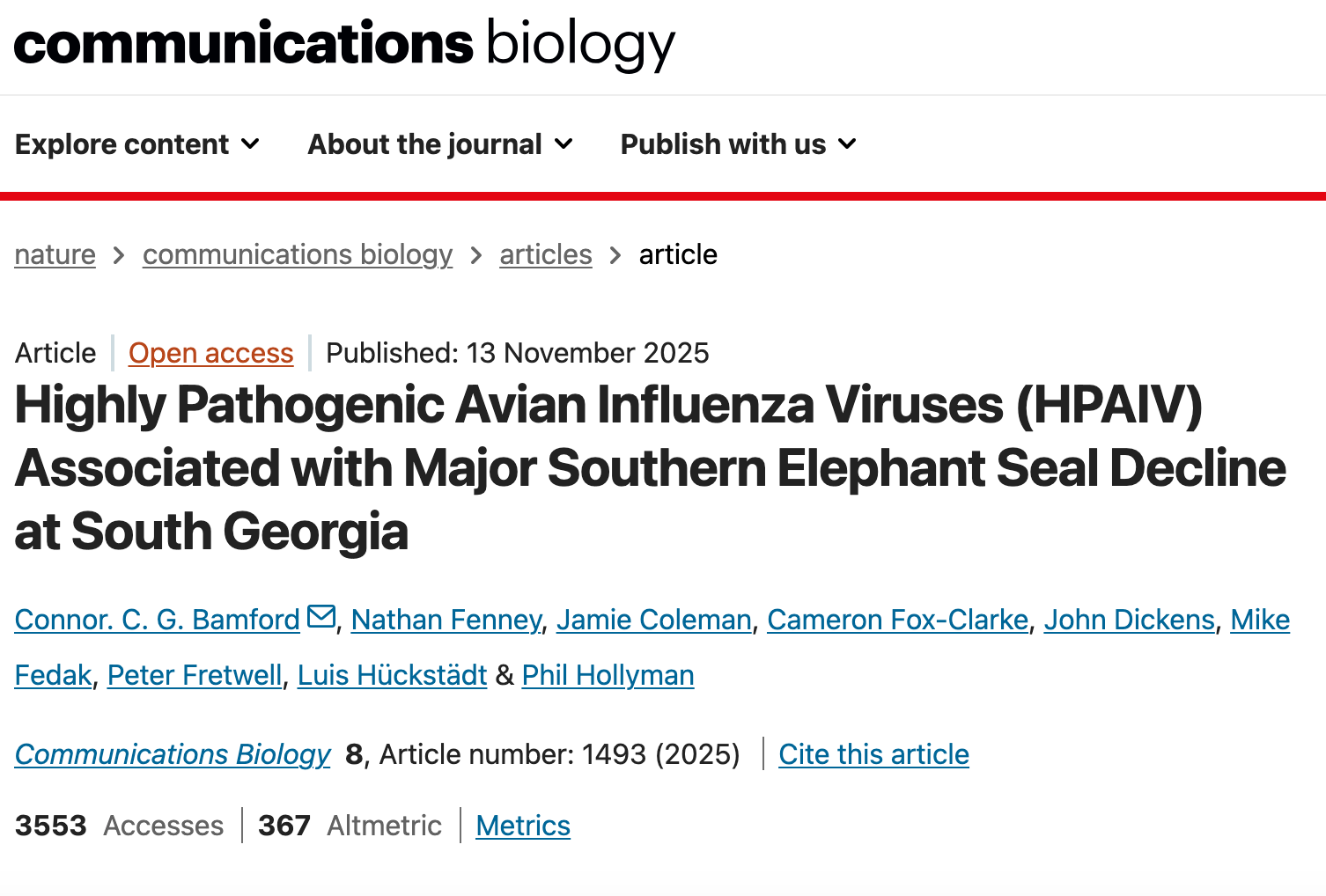Viewport: 1326px width, 896px height.
Task: Open the article Metrics page
Action: pos(523,826)
